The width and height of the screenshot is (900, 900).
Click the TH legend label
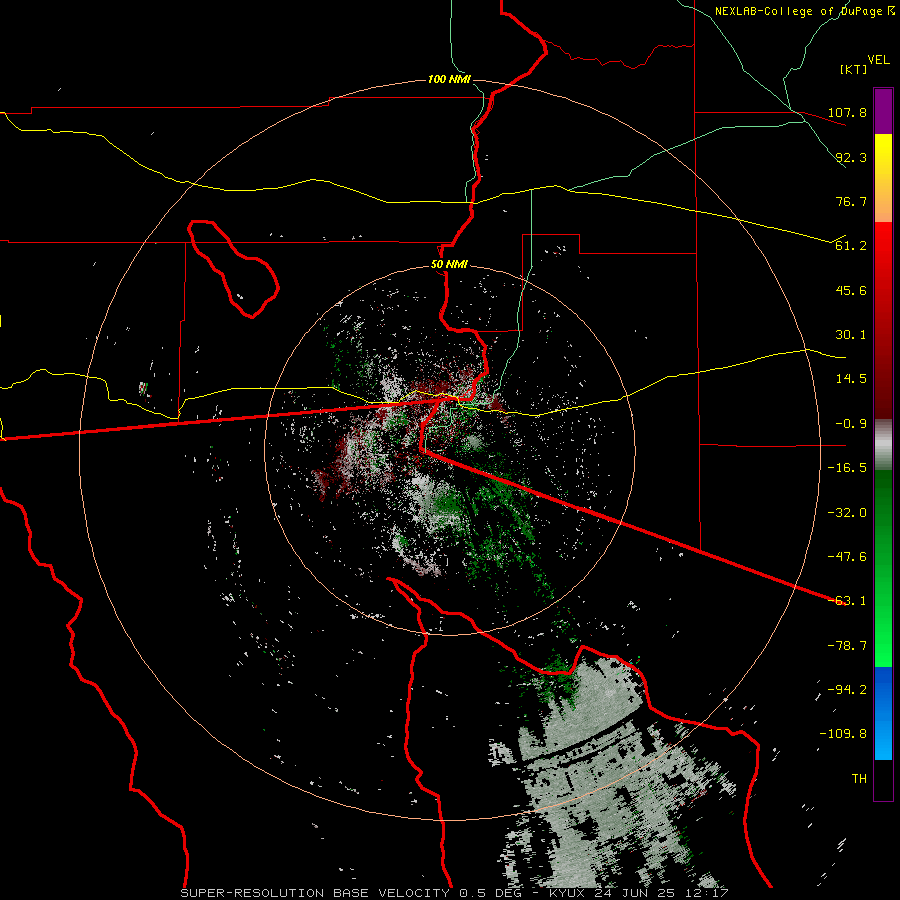[859, 779]
